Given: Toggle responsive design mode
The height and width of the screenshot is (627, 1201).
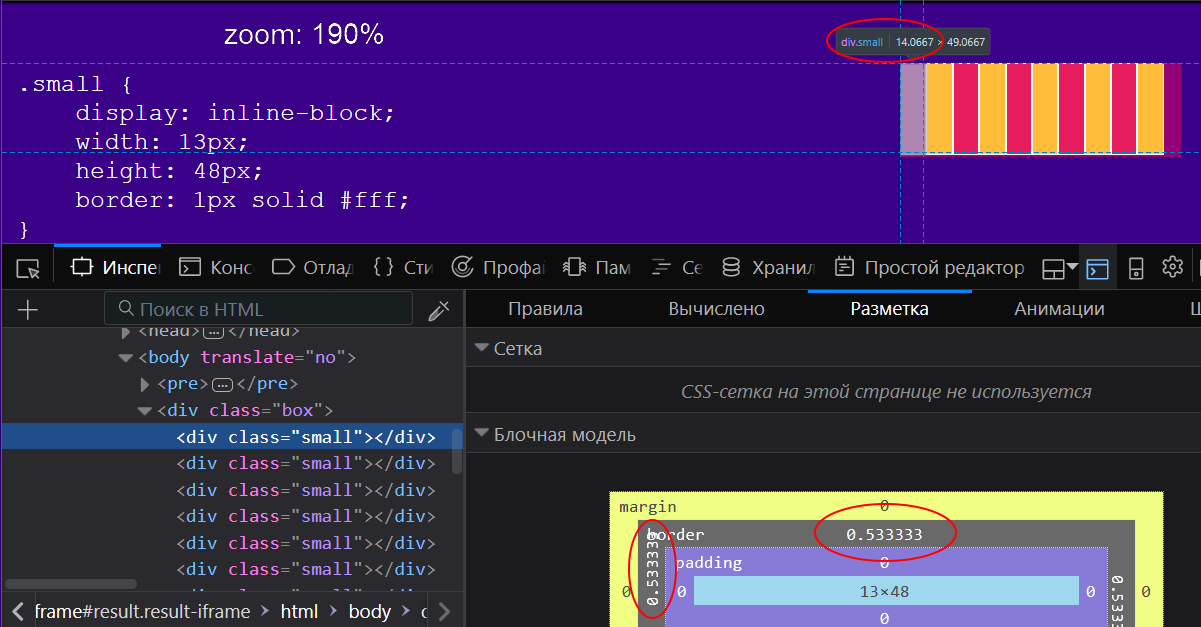Looking at the screenshot, I should coord(1136,268).
